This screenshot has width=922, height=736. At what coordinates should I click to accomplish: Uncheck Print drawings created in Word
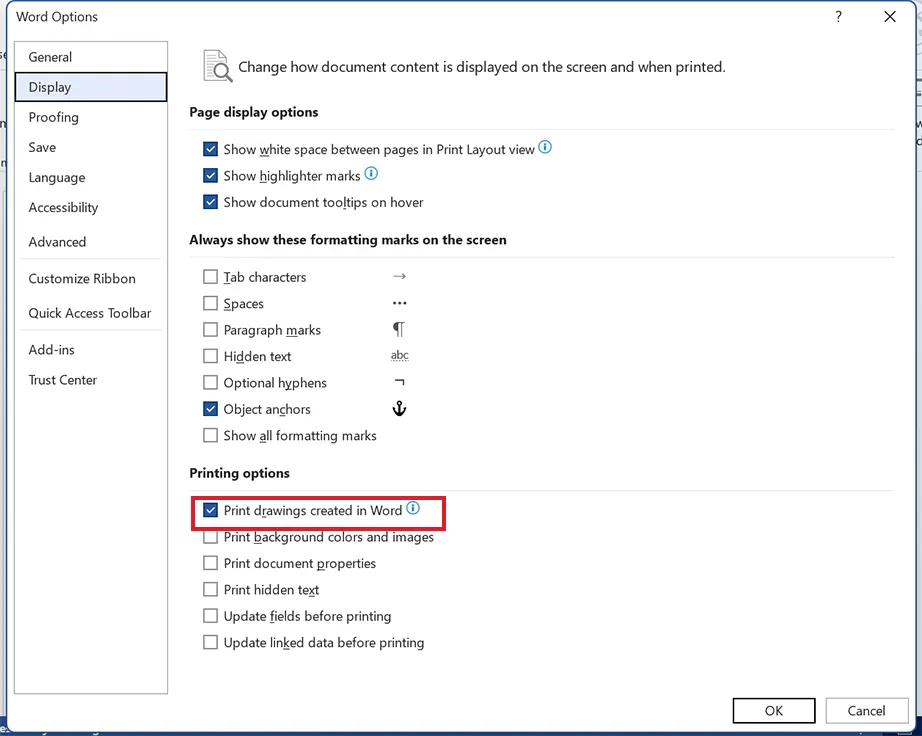[x=210, y=510]
